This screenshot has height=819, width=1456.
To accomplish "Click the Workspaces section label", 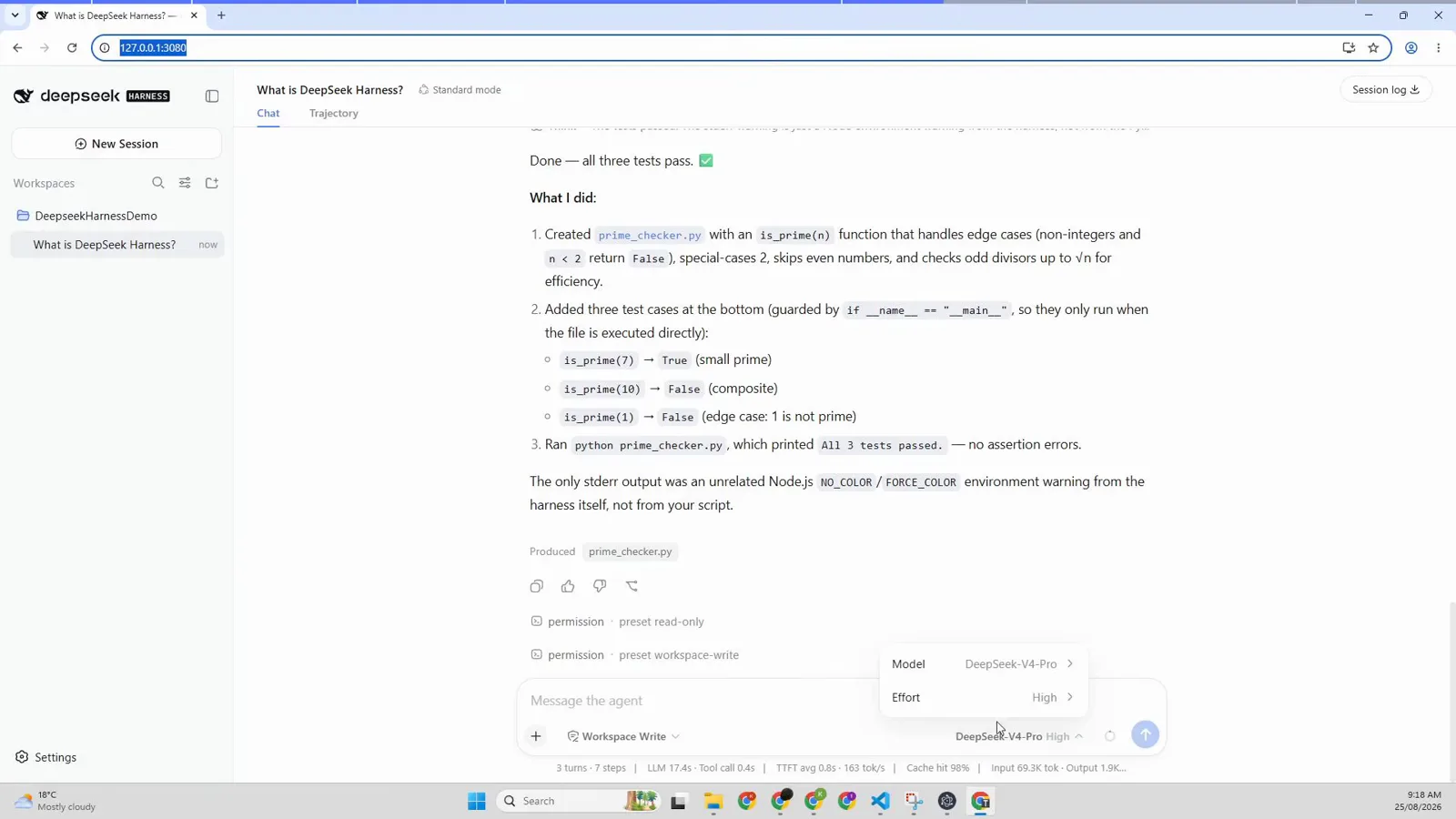I will click(x=44, y=183).
